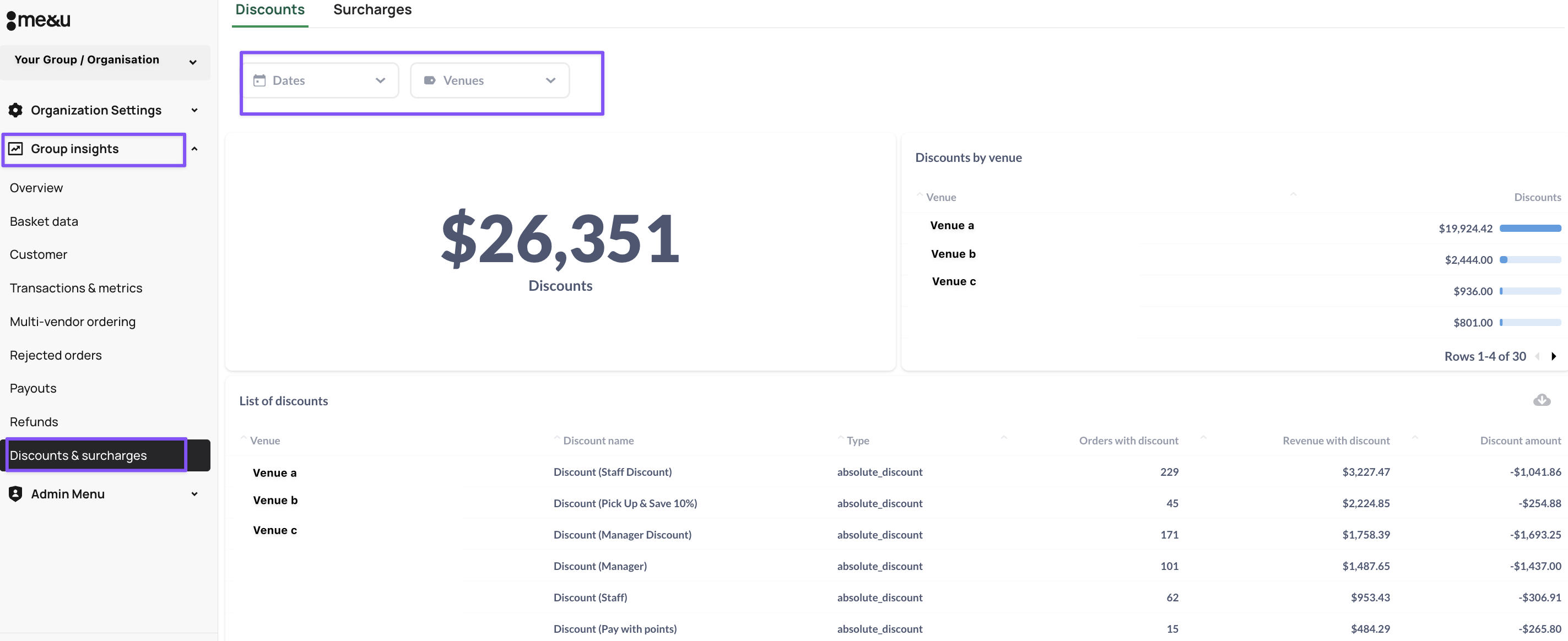This screenshot has height=641, width=1568.
Task: Open the Venues dropdown filter
Action: (490, 80)
